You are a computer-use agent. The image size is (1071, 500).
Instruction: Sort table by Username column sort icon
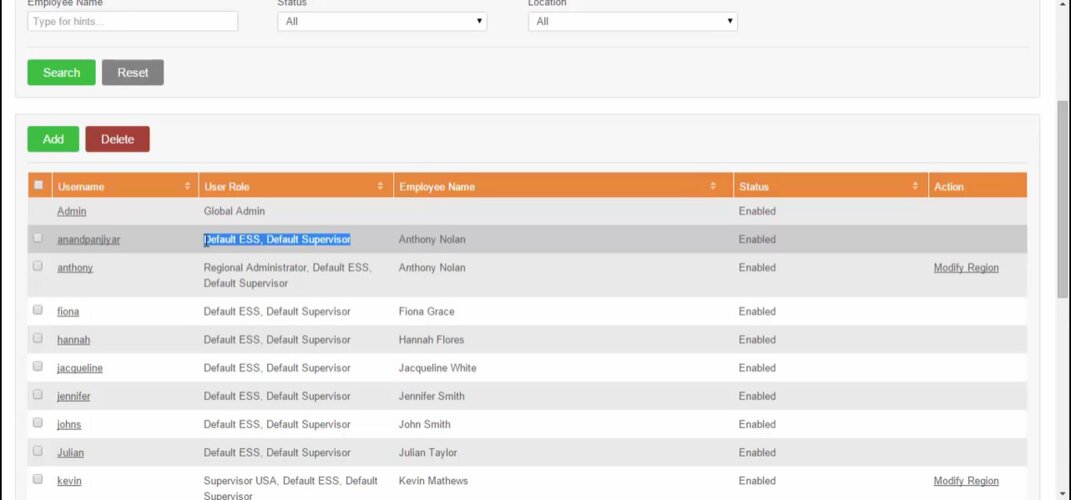(188, 187)
